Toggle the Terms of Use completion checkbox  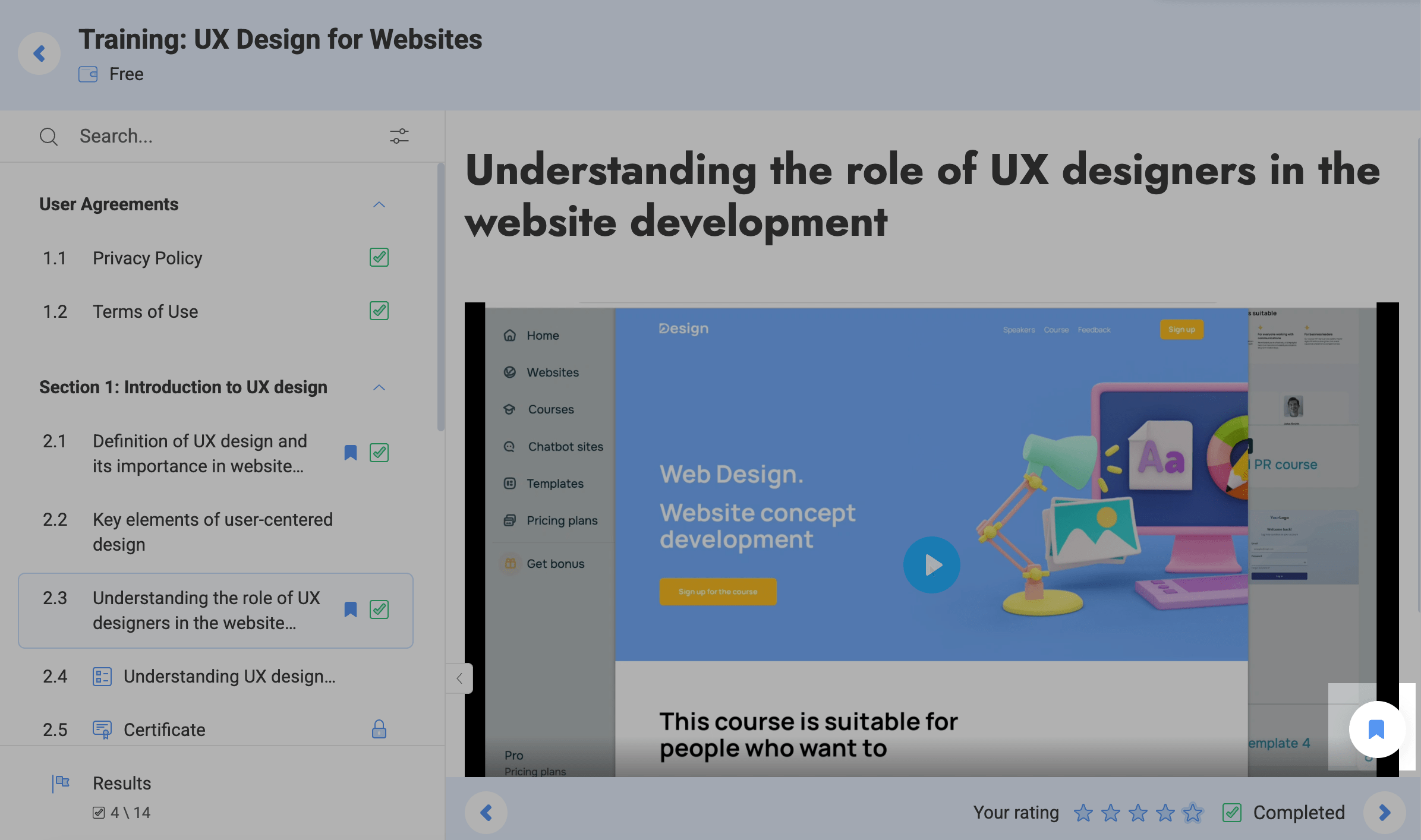pyautogui.click(x=379, y=311)
